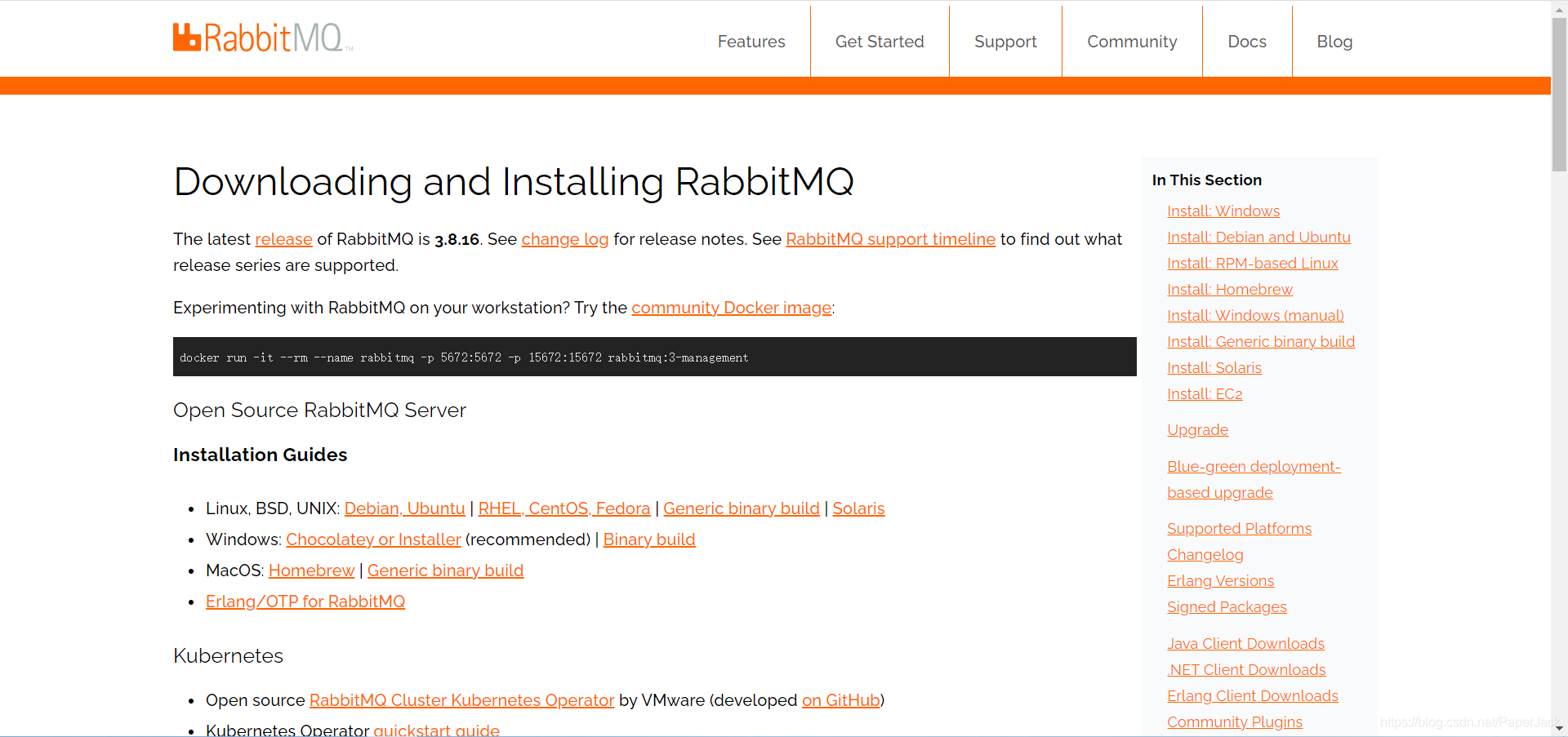Open Blue-green deployment-based upgrade link
Image resolution: width=1568 pixels, height=737 pixels.
pyautogui.click(x=1254, y=480)
